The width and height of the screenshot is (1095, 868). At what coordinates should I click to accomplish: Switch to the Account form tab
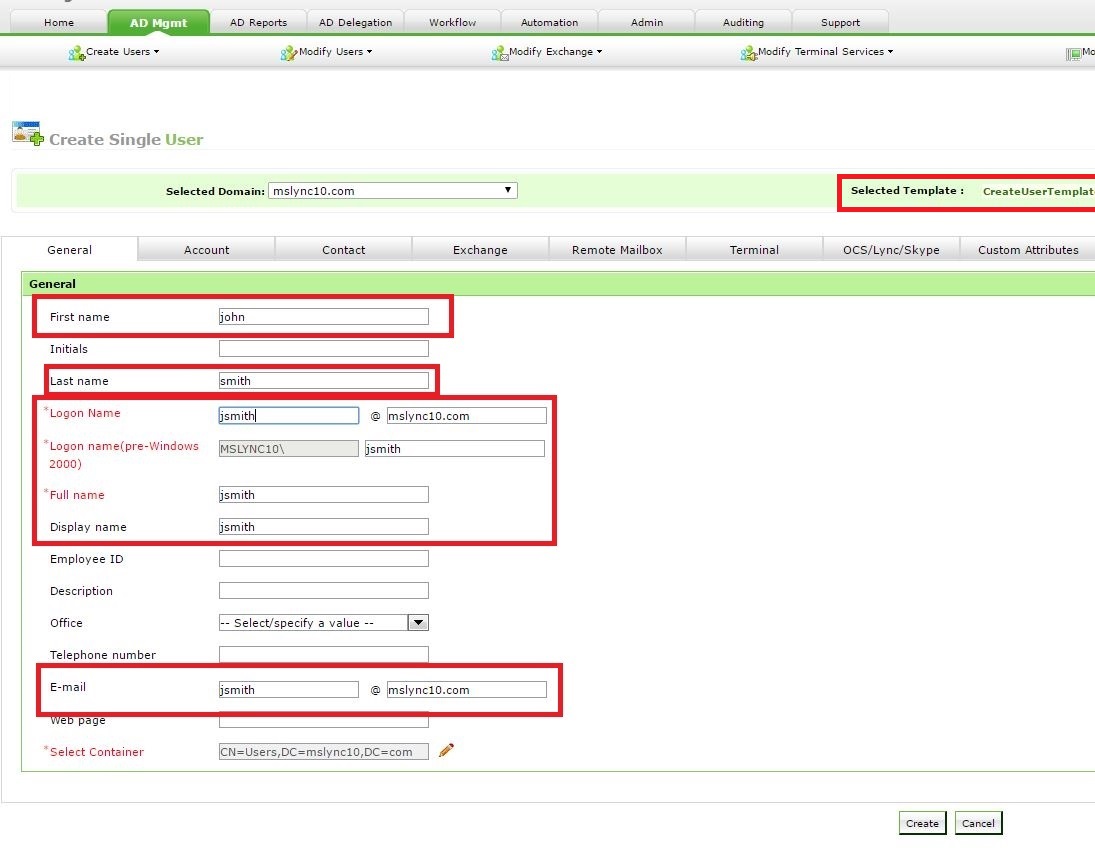(206, 250)
